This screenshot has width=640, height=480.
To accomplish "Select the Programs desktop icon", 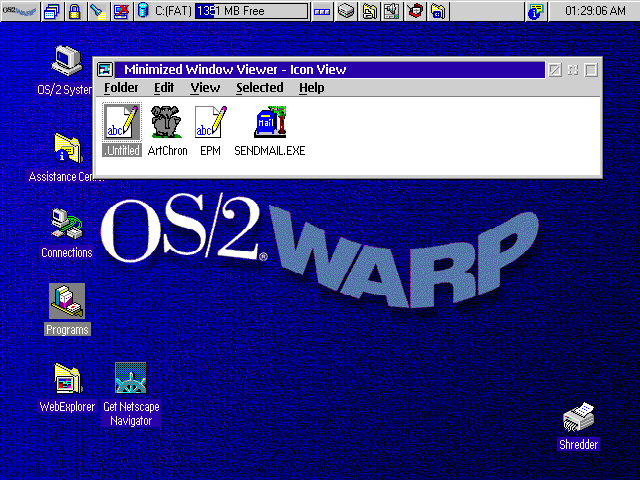I will click(67, 301).
